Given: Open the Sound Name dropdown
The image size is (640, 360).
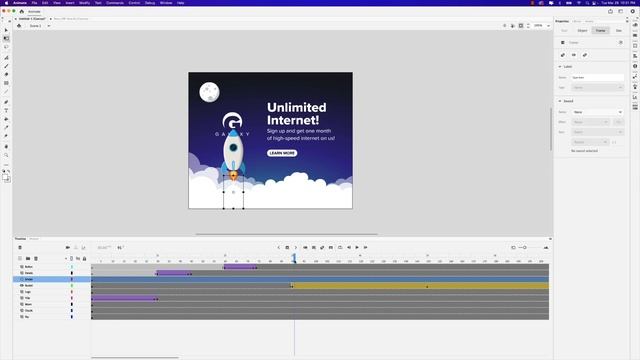Looking at the screenshot, I should click(x=597, y=112).
